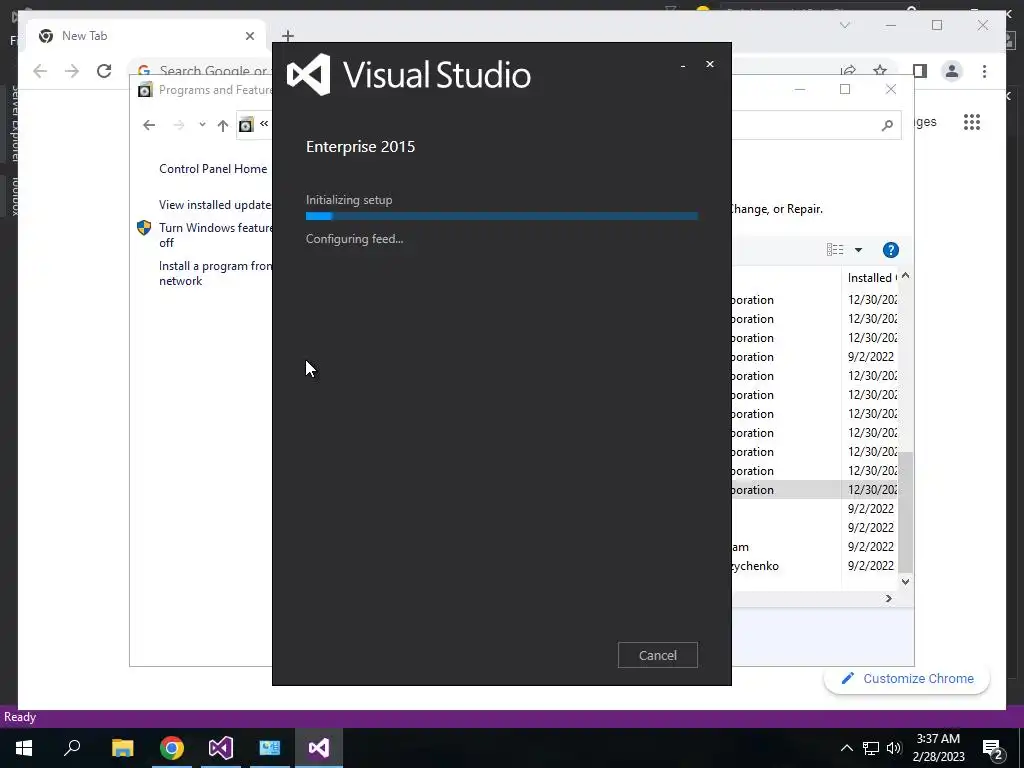The image size is (1024, 768).
Task: Select the row ending in 'am' dated 9/2/2022
Action: [814, 547]
